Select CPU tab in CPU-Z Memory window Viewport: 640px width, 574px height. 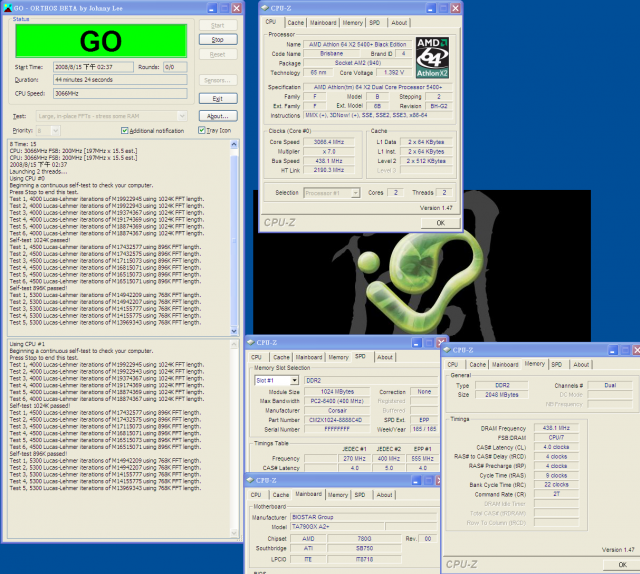click(x=453, y=365)
